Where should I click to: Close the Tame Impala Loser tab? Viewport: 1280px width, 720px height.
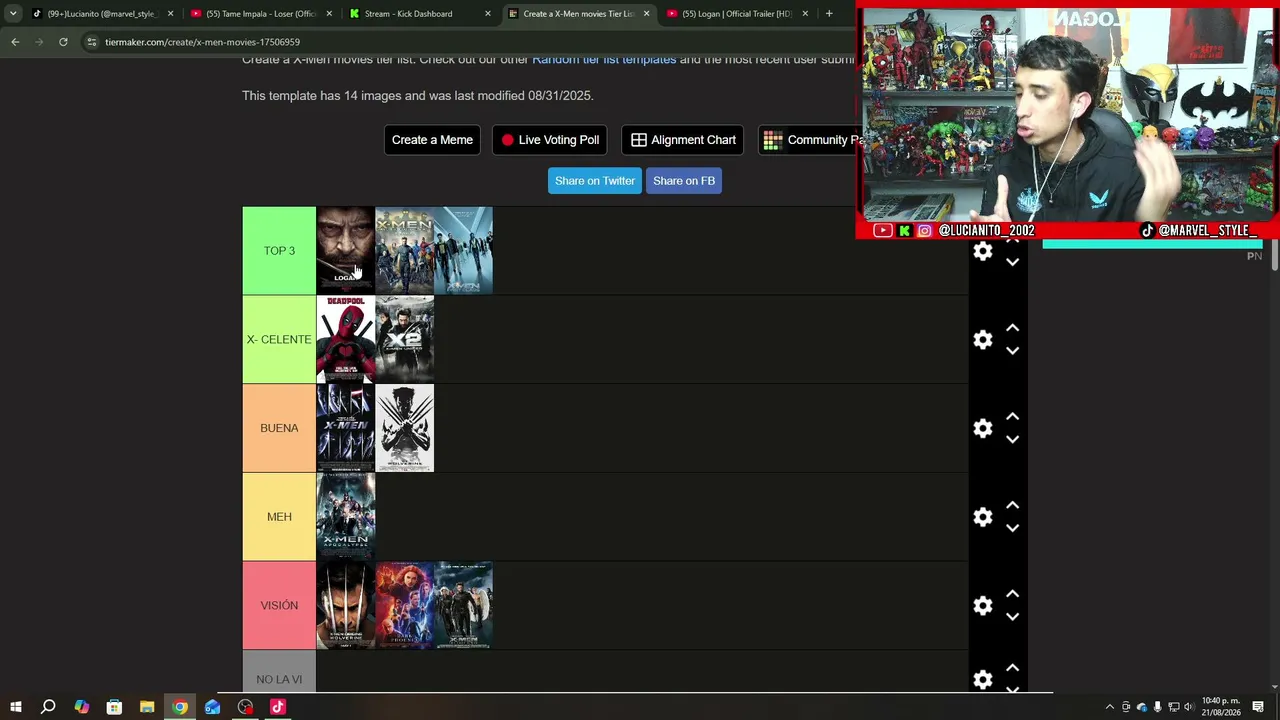pyautogui.click(x=329, y=14)
